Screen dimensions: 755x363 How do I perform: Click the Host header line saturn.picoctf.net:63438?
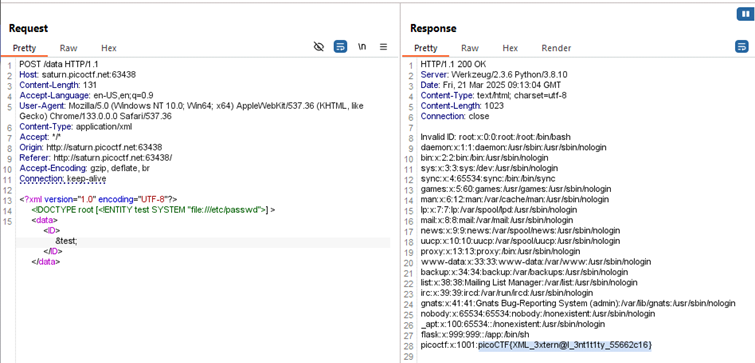point(78,75)
